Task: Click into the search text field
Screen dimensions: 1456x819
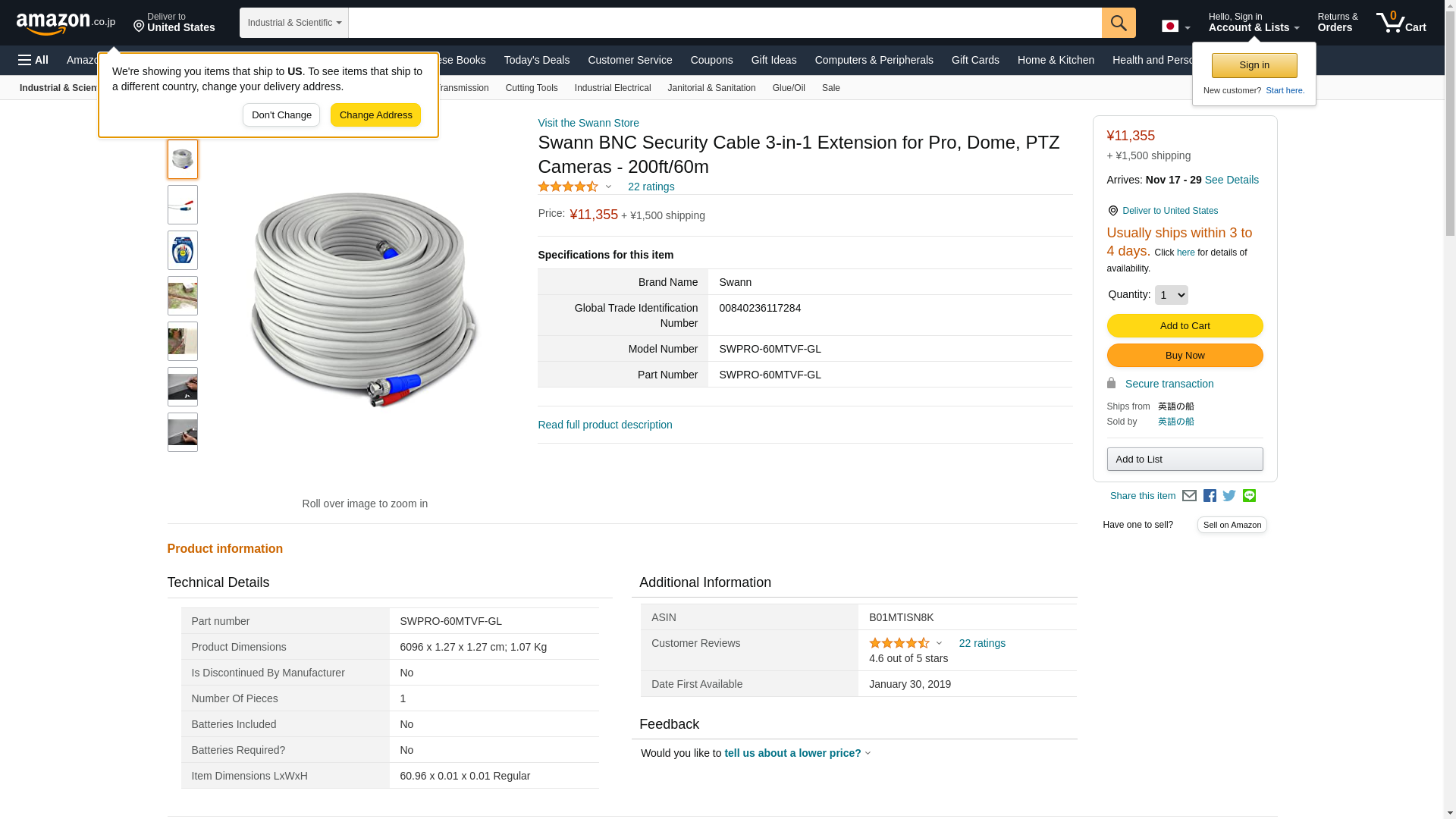Action: pos(724,23)
